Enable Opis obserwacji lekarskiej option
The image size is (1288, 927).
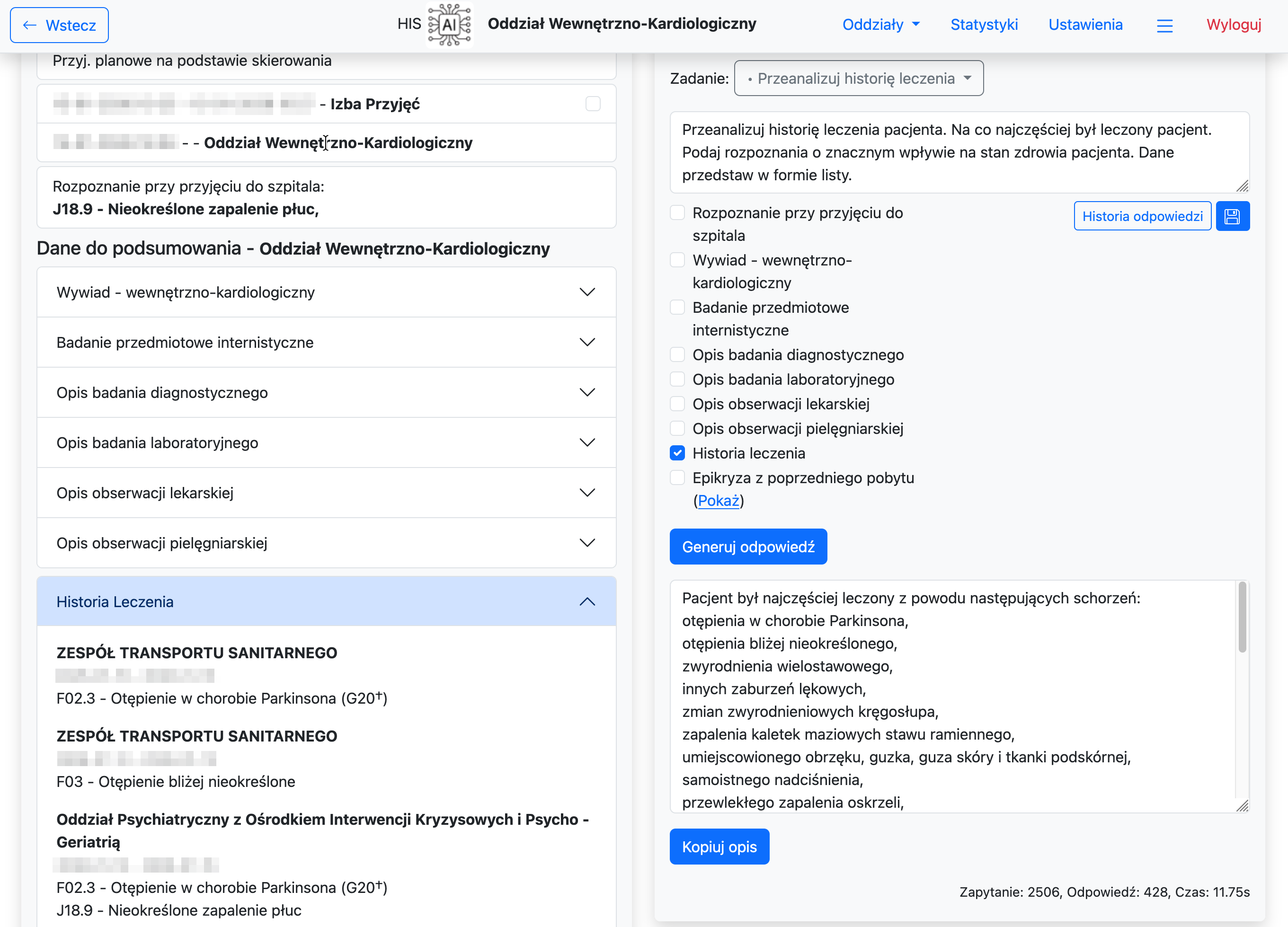click(x=677, y=403)
